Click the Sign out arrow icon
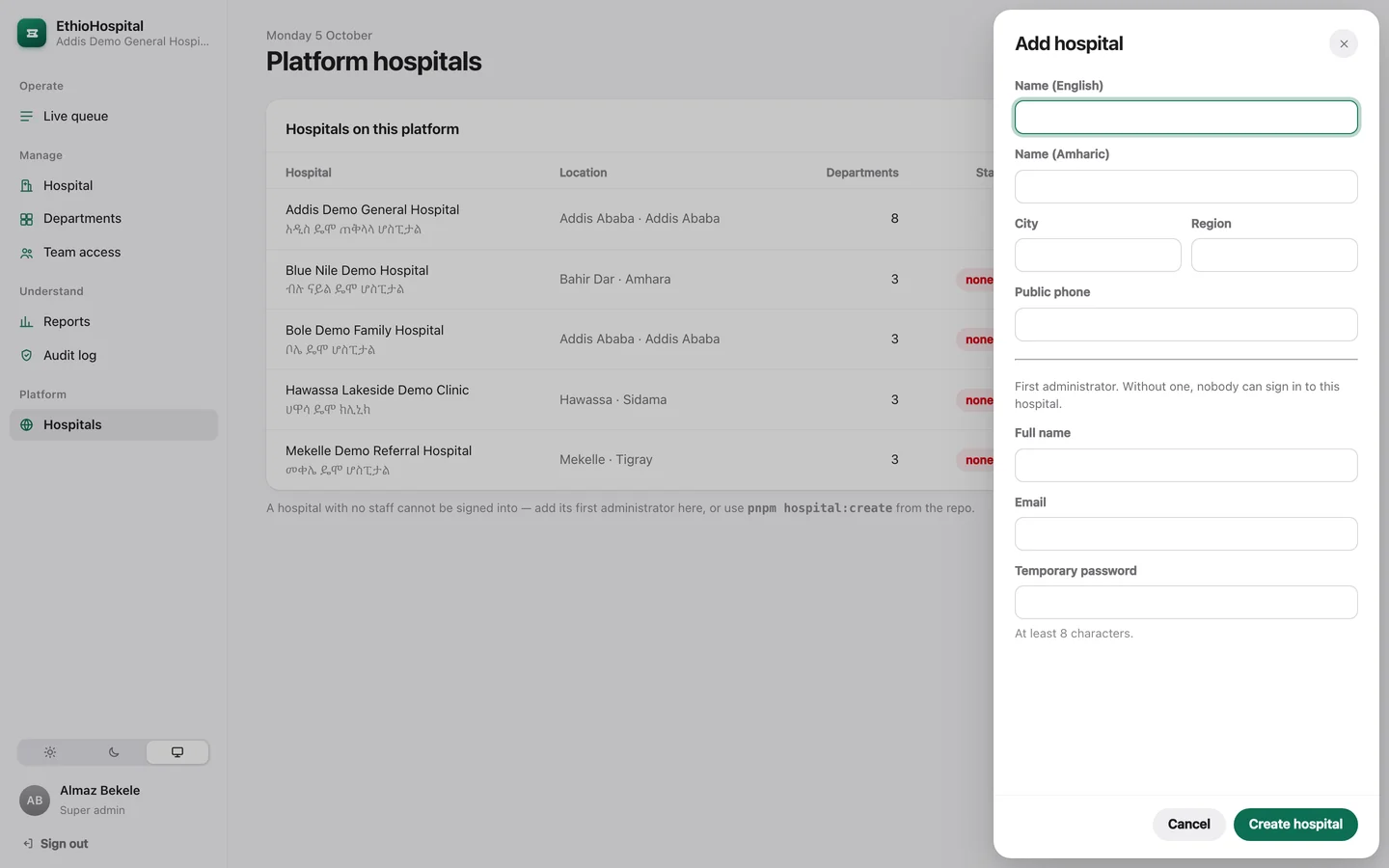Viewport: 1389px width, 868px height. (x=28, y=844)
